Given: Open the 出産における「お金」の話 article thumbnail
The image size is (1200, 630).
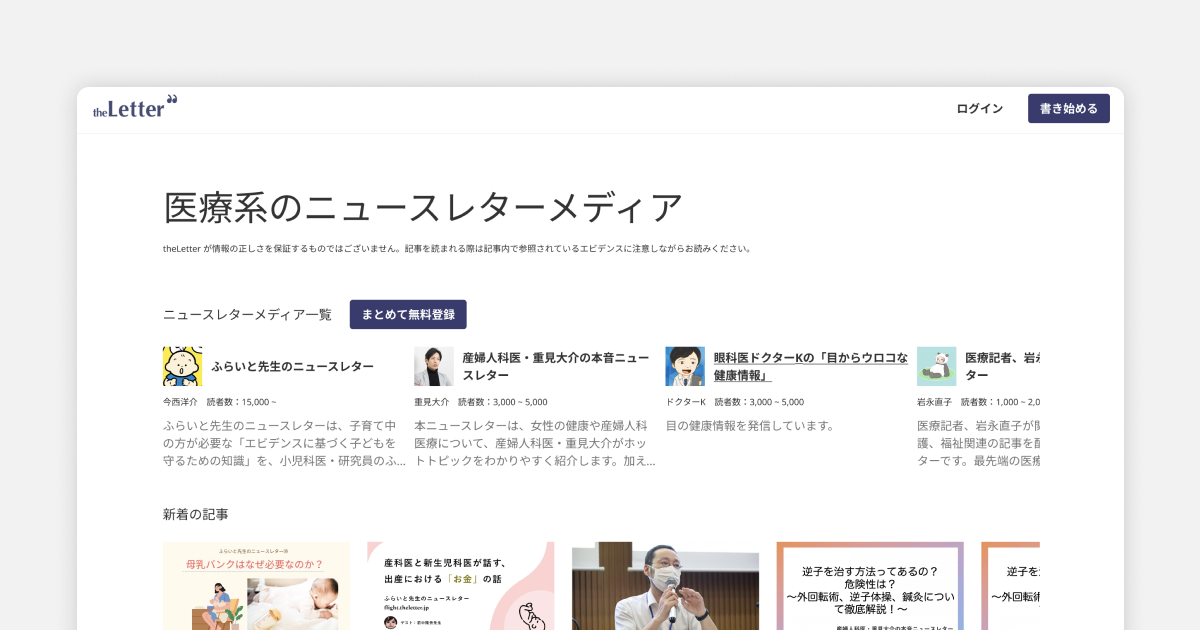Looking at the screenshot, I should tap(461, 586).
